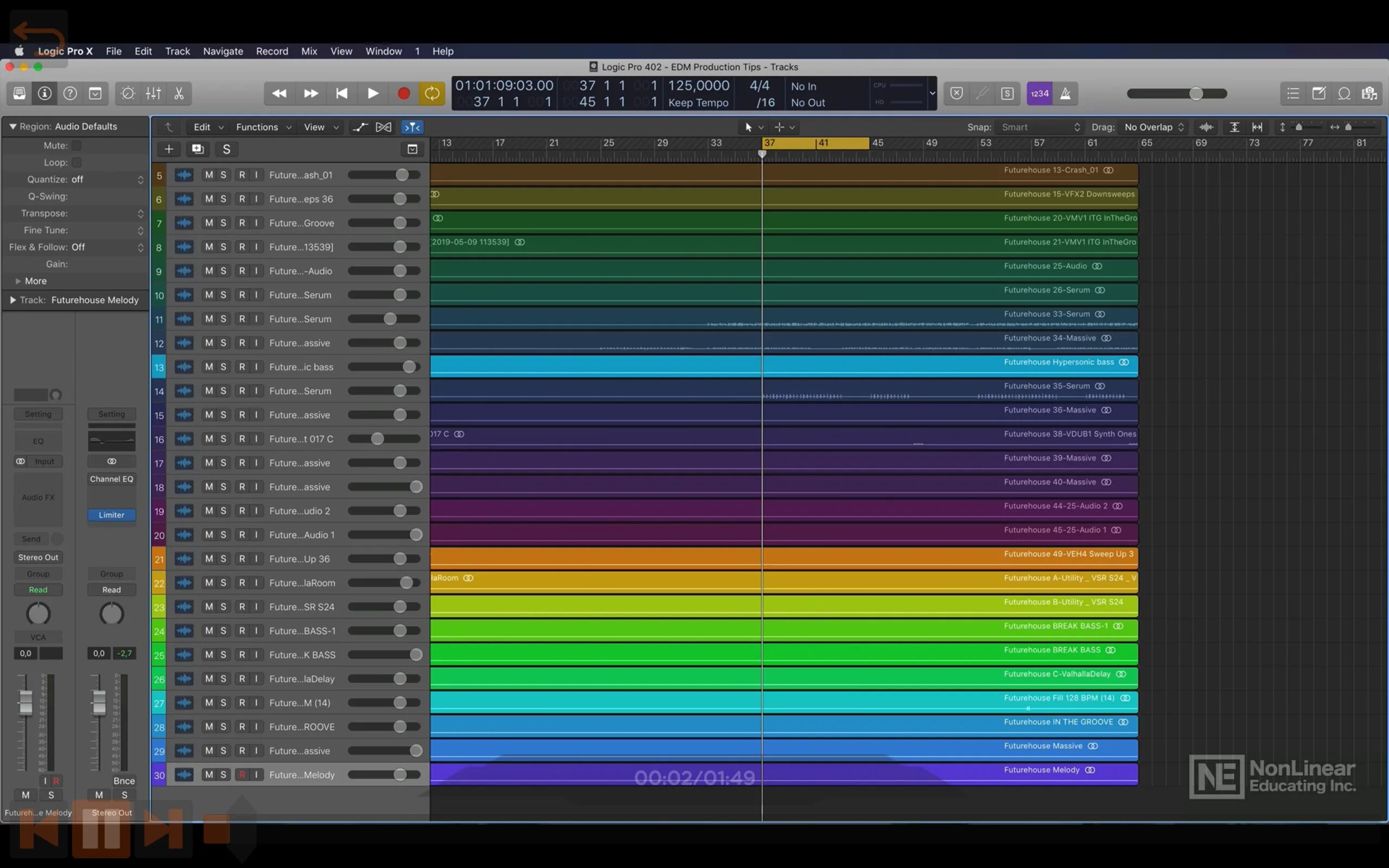Image resolution: width=1389 pixels, height=868 pixels.
Task: Enable the Region Mute checkbox
Action: tap(77, 146)
